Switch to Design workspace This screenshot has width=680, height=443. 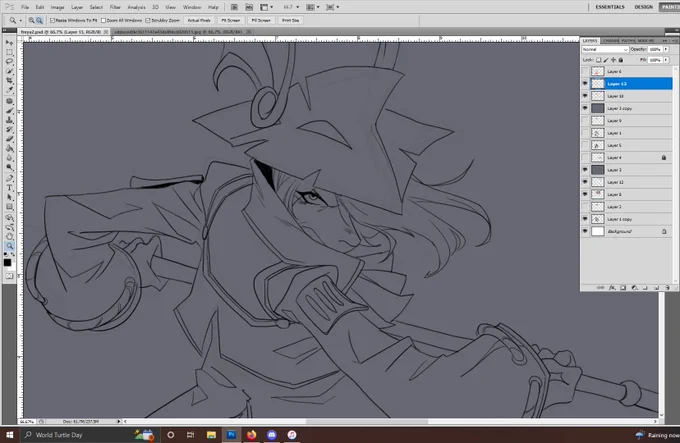pos(644,7)
